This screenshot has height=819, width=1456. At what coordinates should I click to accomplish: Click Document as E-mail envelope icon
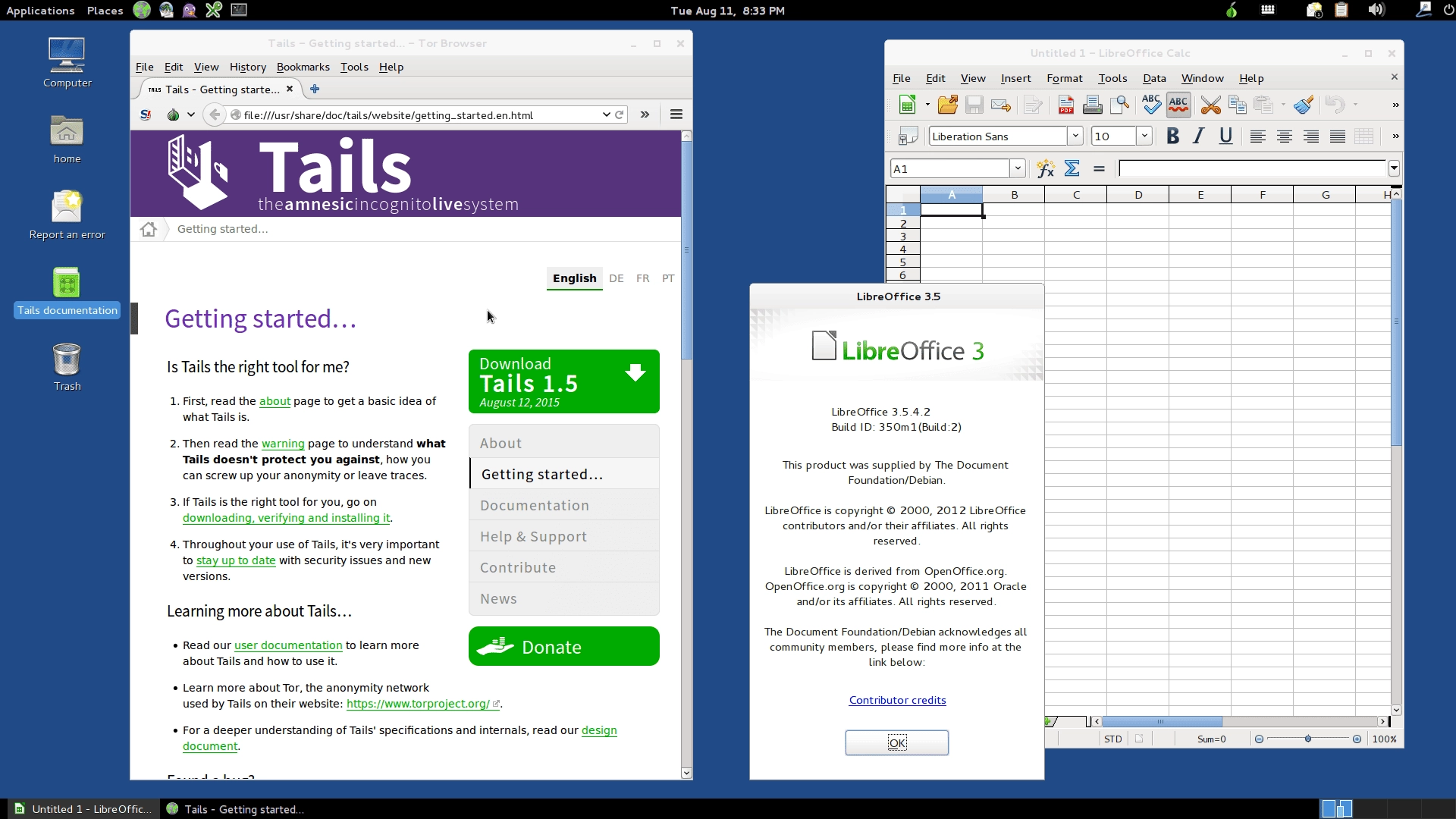click(1001, 105)
